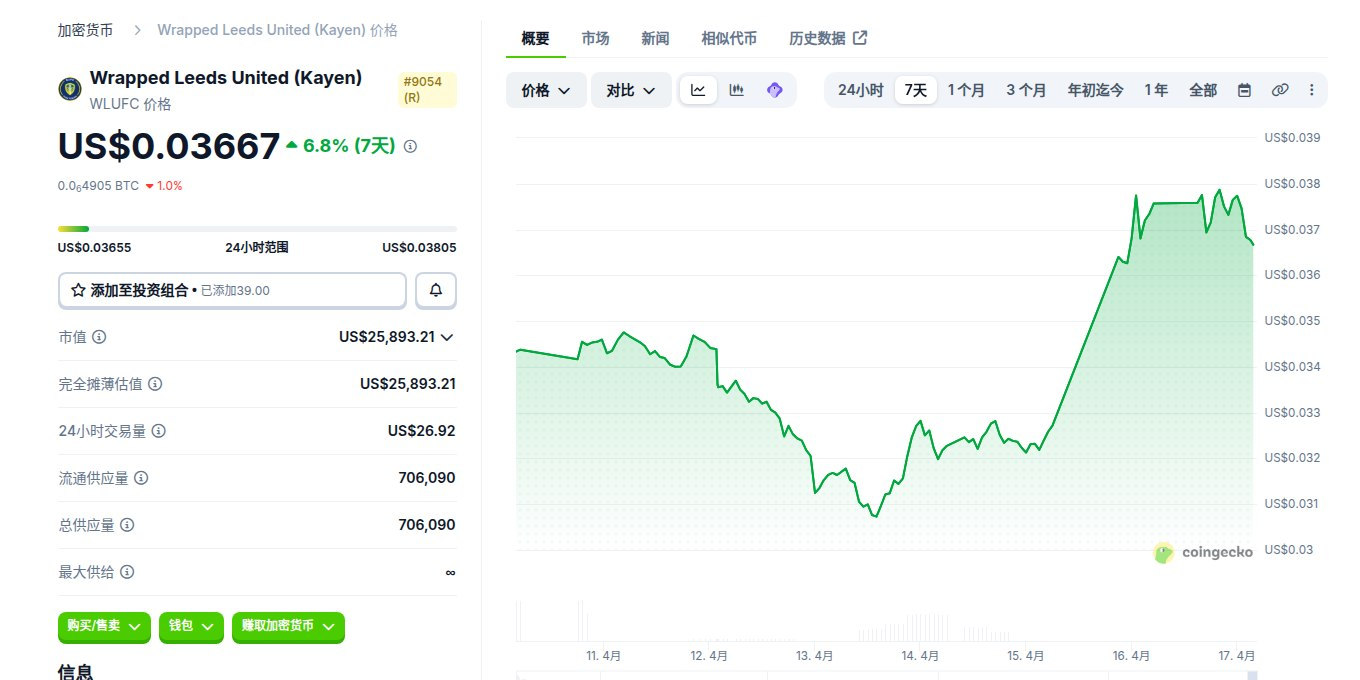Open the 购买/出卖 dropdown
1360x680 pixels.
(104, 627)
